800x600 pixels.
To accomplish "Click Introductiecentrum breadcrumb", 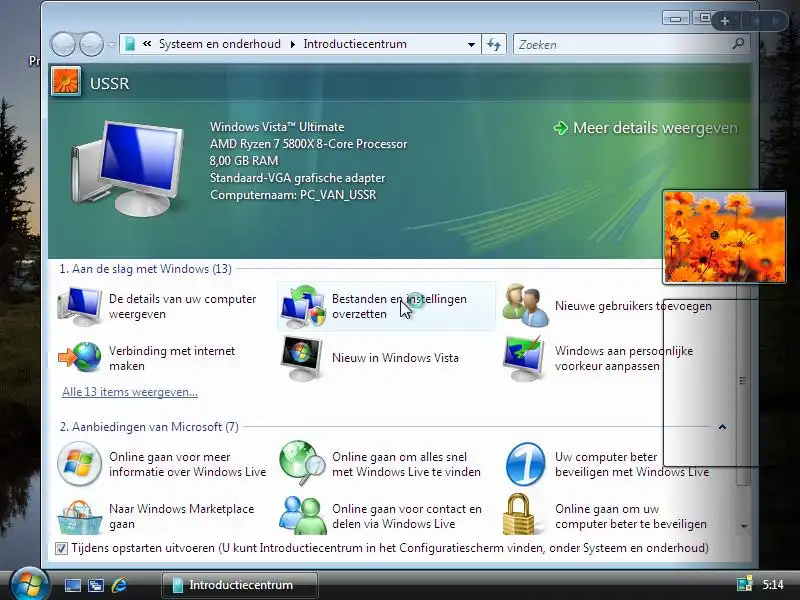I will [355, 44].
